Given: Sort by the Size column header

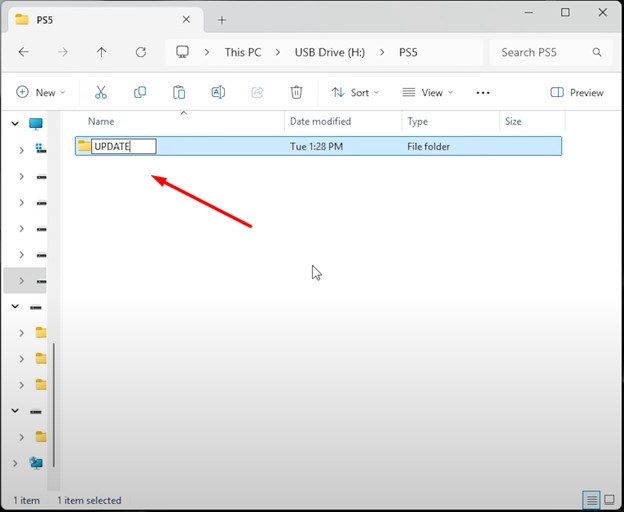Looking at the screenshot, I should [513, 121].
